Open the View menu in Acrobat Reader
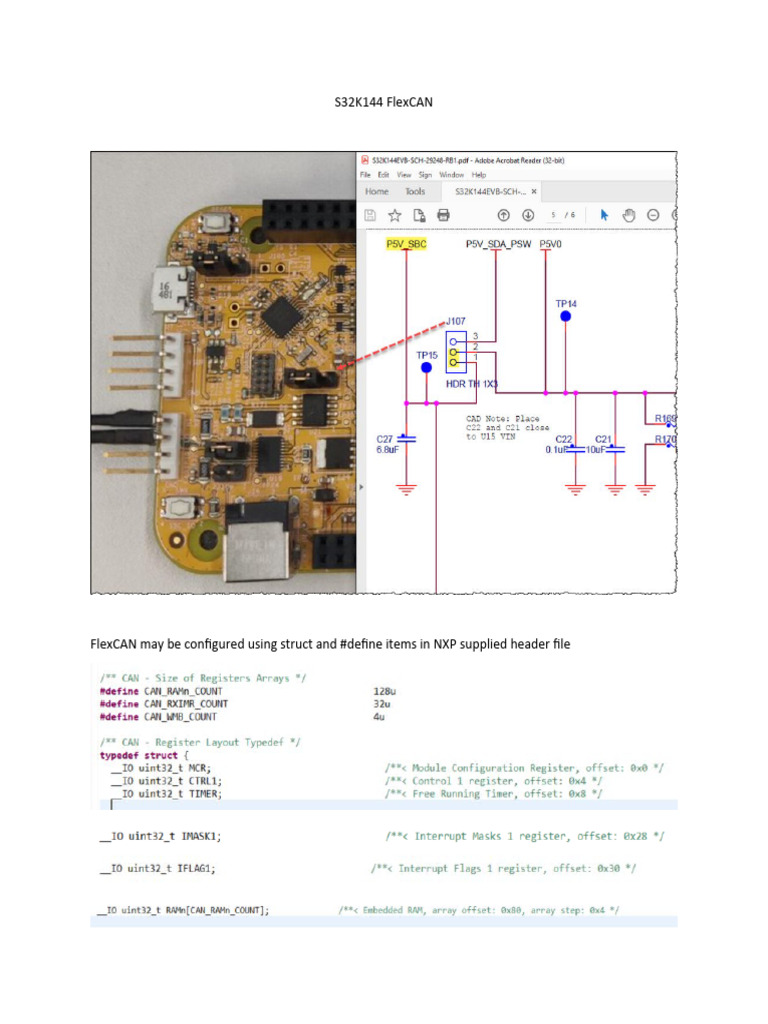The height and width of the screenshot is (1024, 768). point(404,175)
